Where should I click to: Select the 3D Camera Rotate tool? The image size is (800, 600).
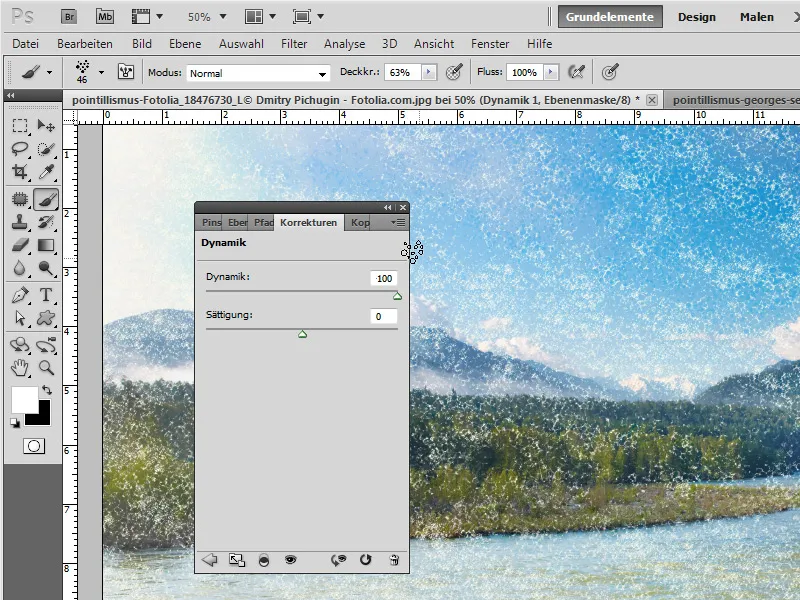pos(46,345)
